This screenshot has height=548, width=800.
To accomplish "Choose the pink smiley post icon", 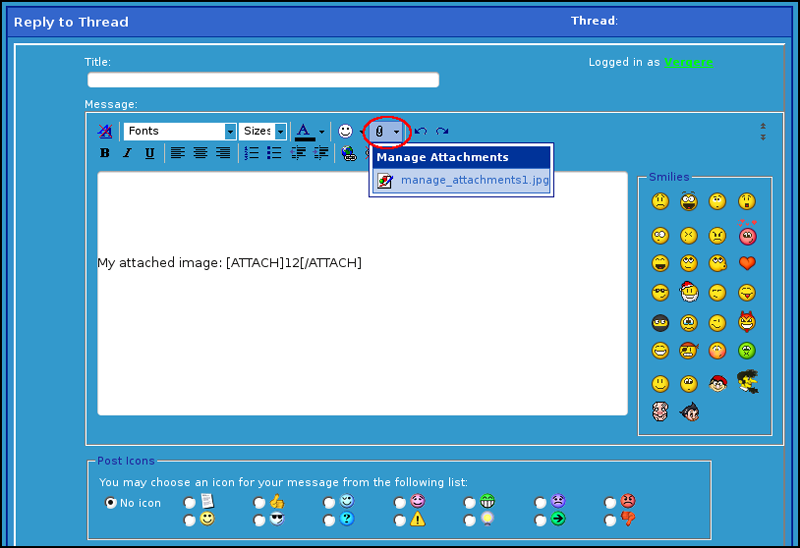I will [400, 503].
